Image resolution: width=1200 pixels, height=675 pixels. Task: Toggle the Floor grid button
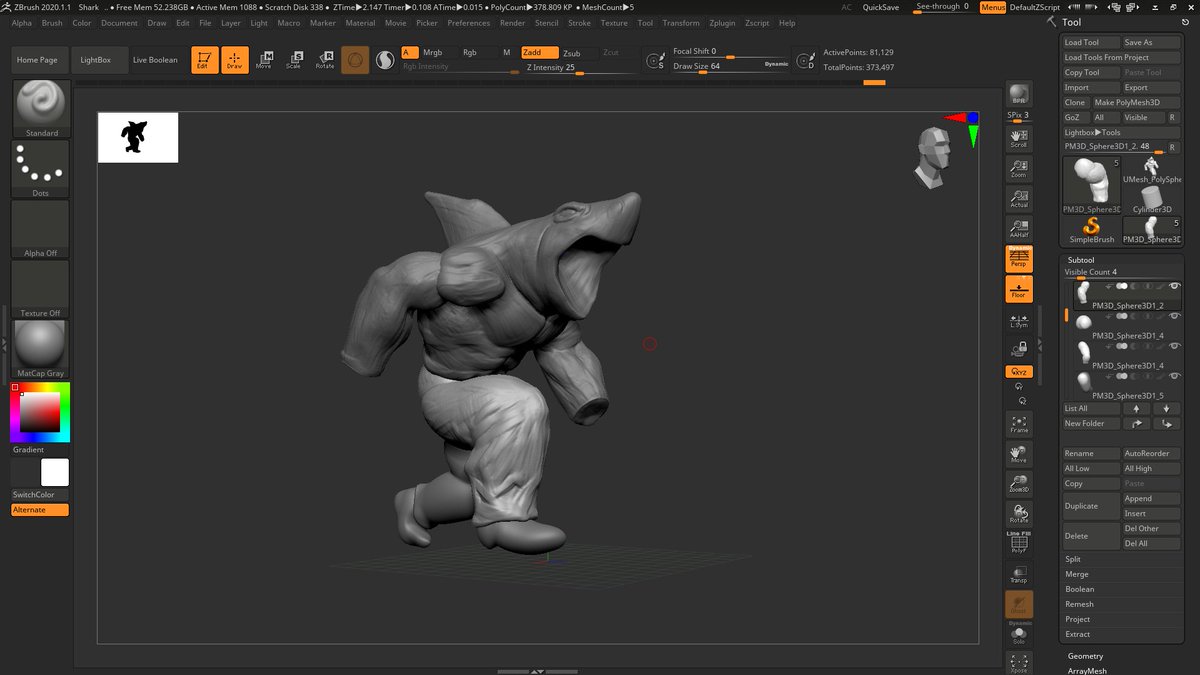click(1019, 289)
